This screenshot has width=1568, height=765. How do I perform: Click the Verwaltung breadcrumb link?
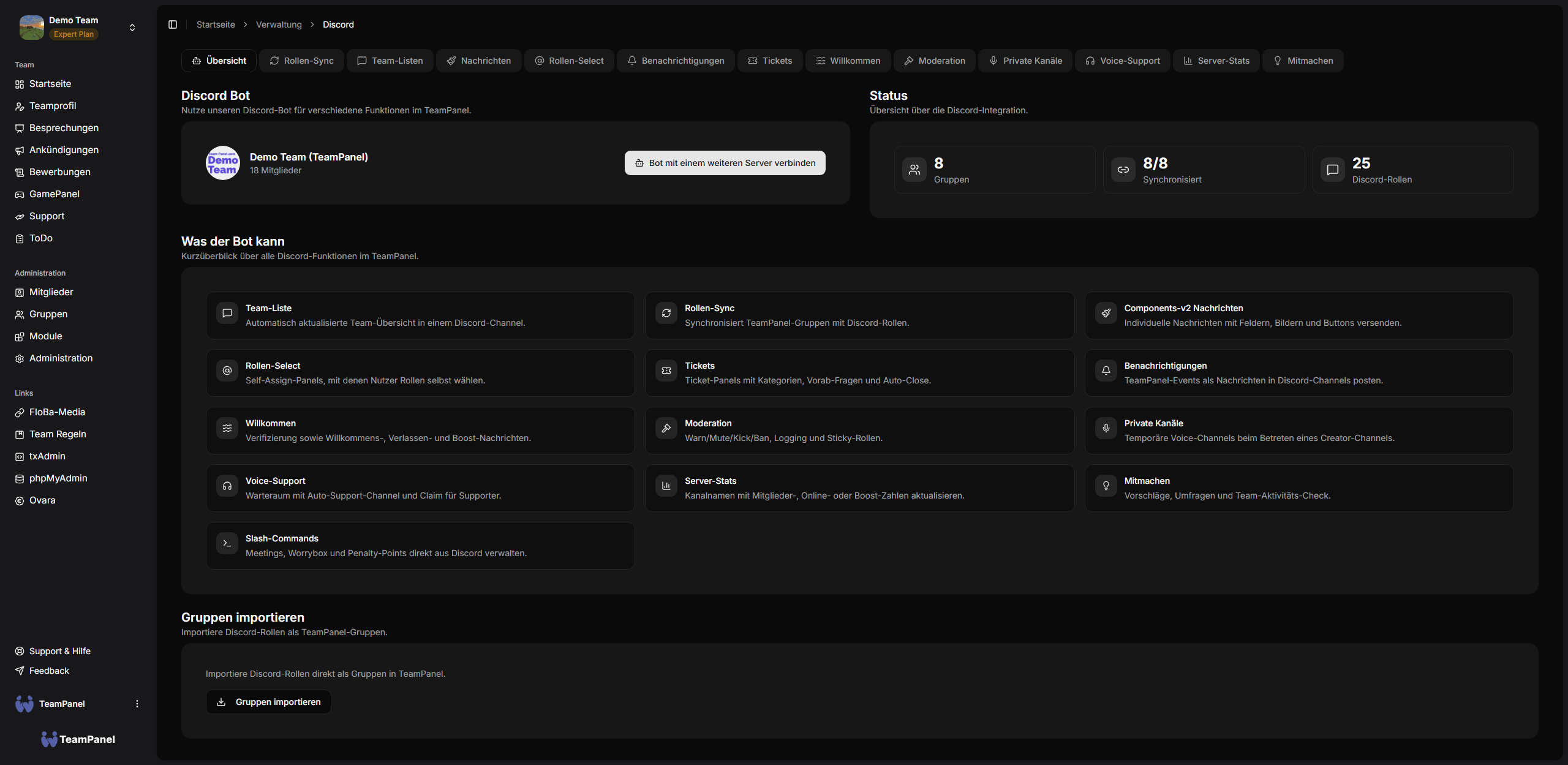(279, 24)
